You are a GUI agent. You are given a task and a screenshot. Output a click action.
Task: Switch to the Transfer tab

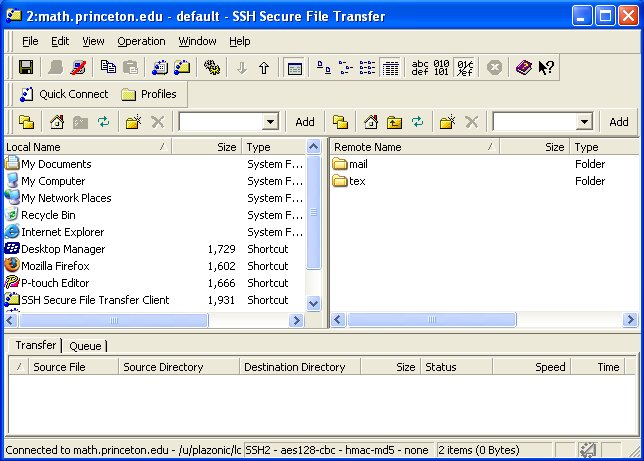pyautogui.click(x=35, y=345)
